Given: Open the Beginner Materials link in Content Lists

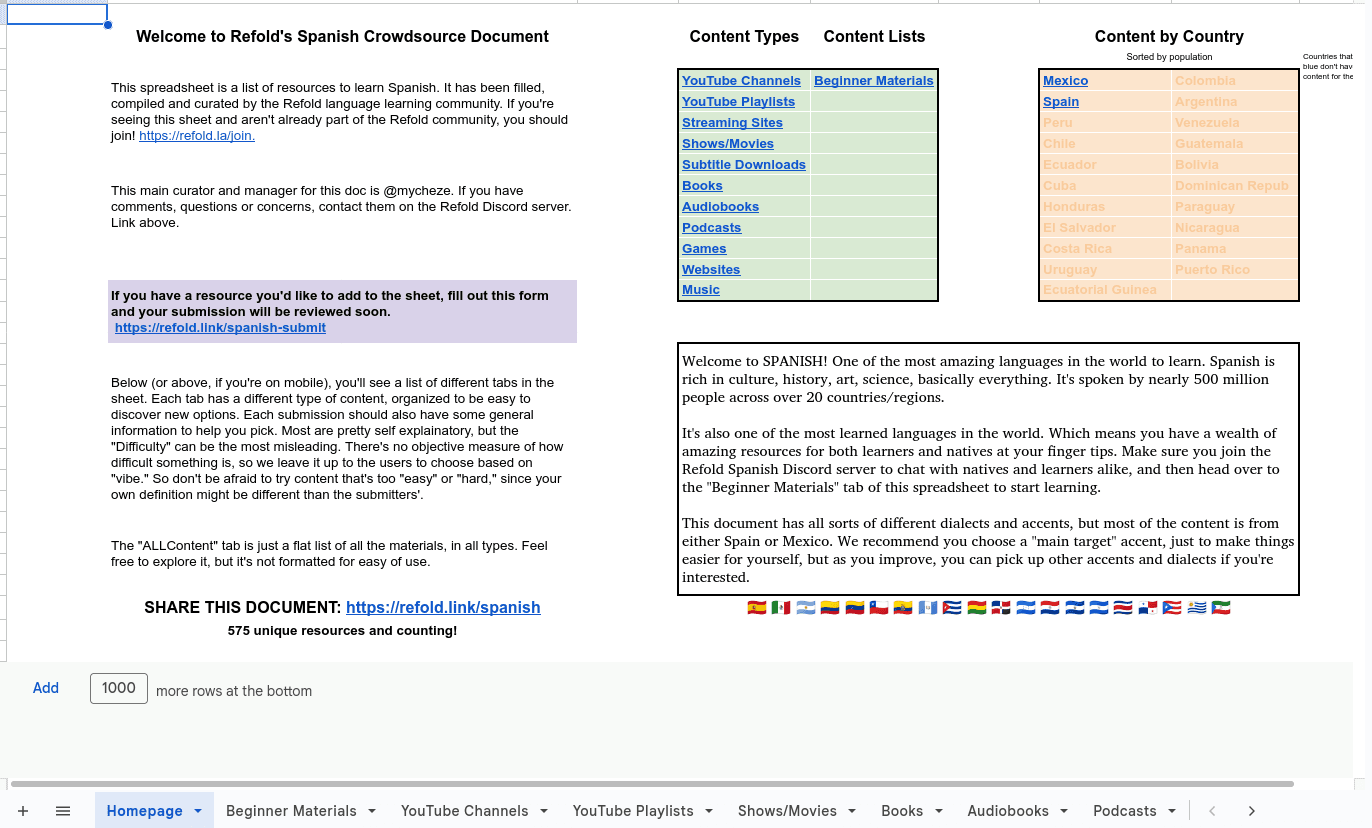Looking at the screenshot, I should (x=873, y=80).
